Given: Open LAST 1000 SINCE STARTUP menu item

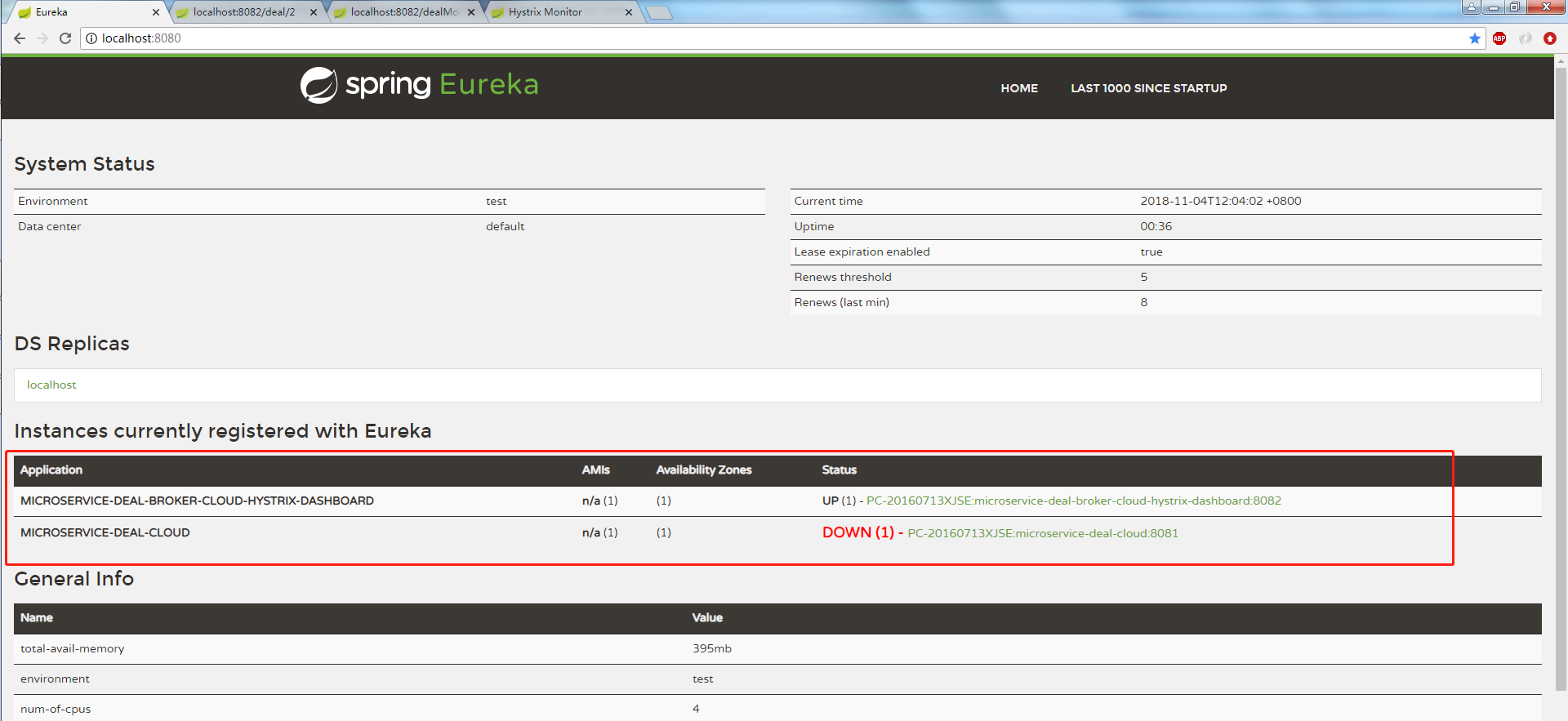Looking at the screenshot, I should click(1149, 88).
